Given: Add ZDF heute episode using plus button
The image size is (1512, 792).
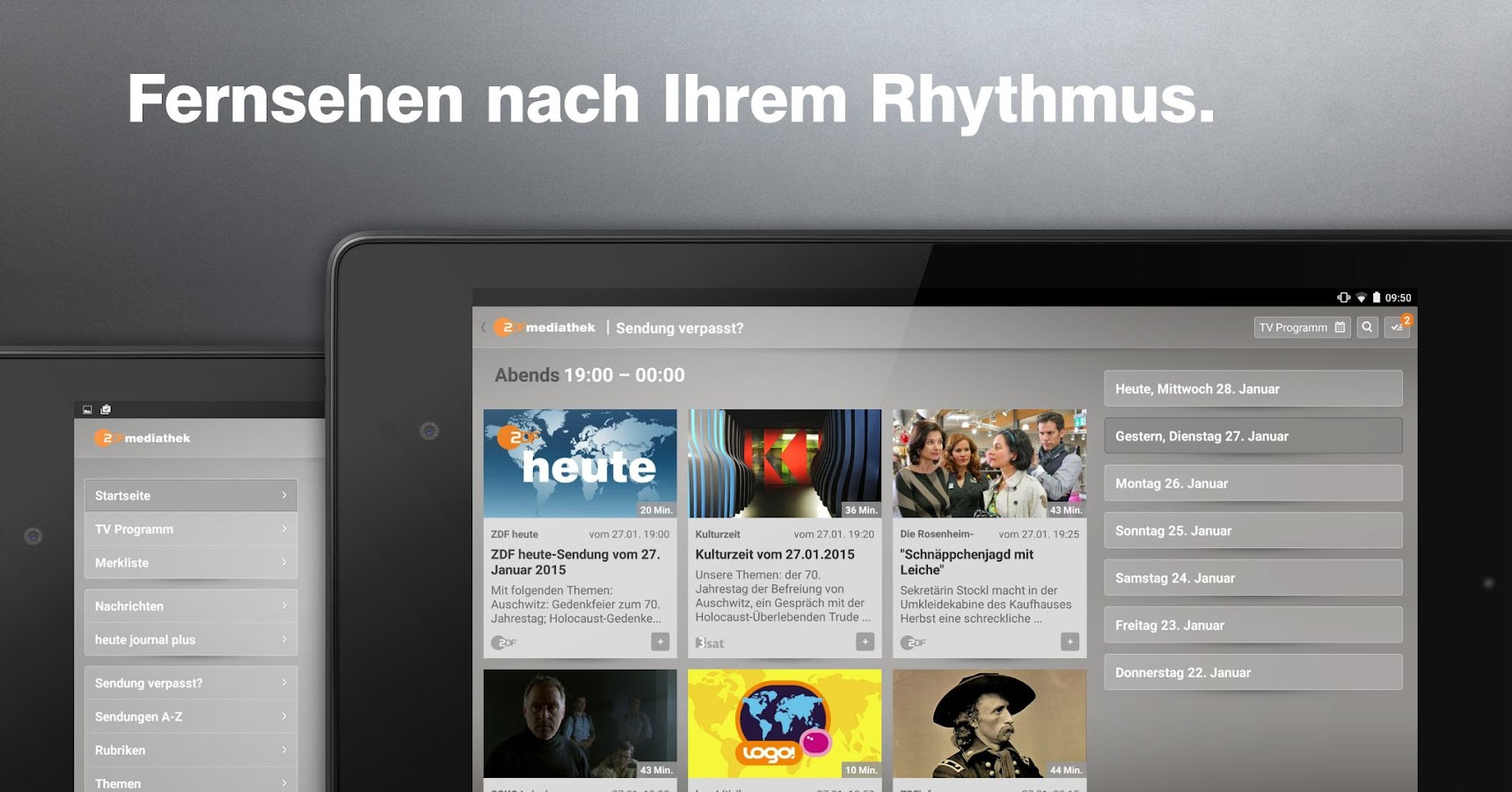Looking at the screenshot, I should [x=660, y=642].
